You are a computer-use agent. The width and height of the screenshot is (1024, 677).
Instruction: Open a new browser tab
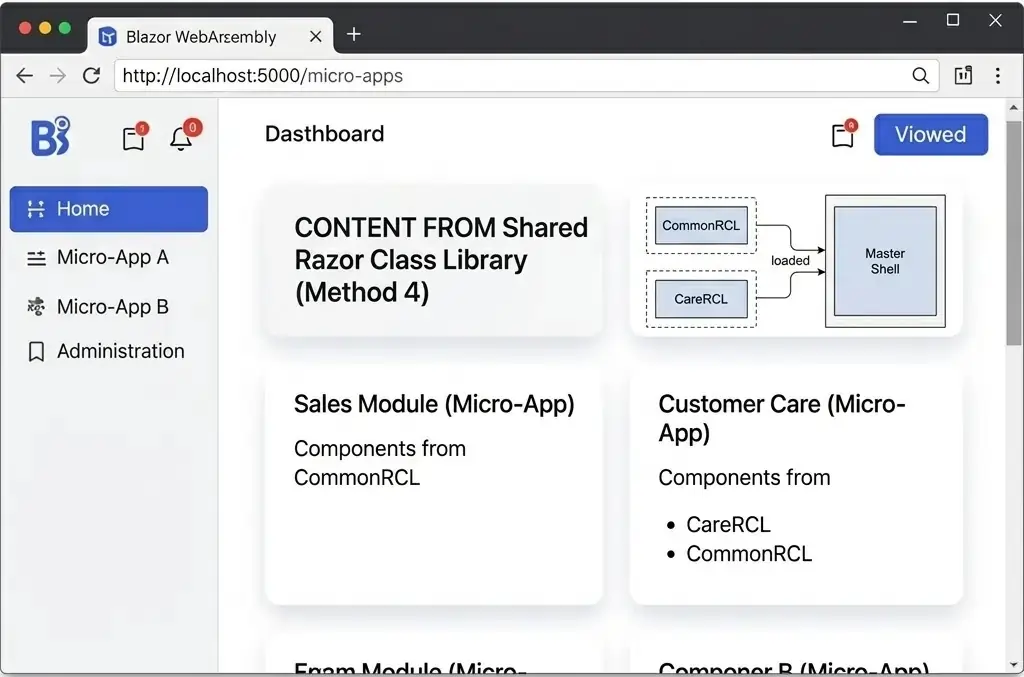[353, 34]
